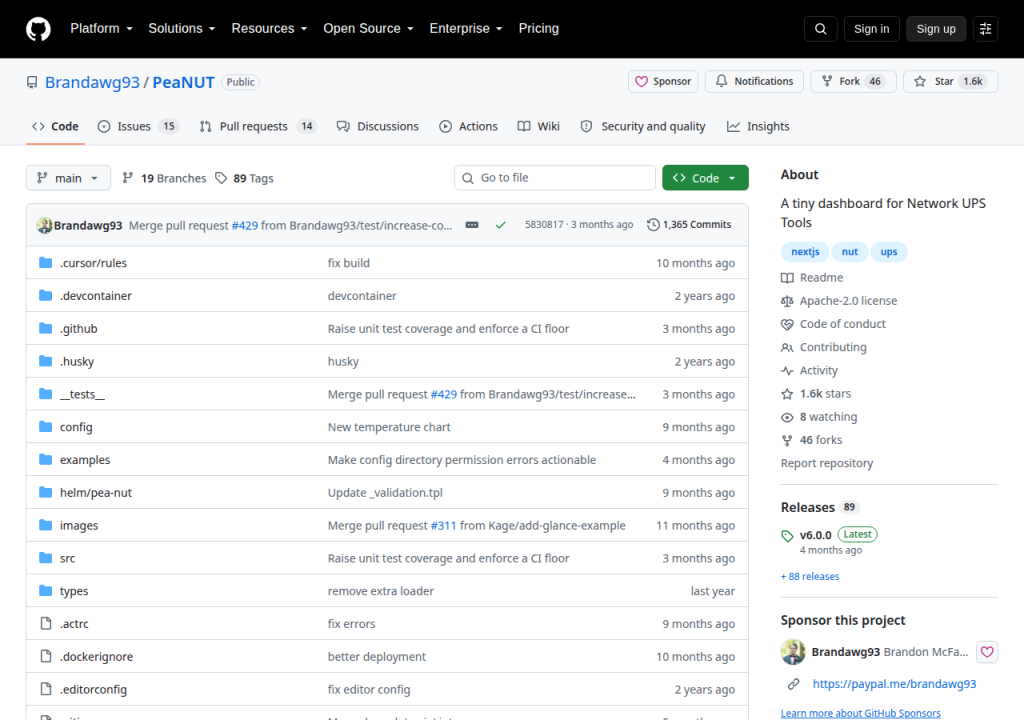Open the images folder

click(x=79, y=525)
